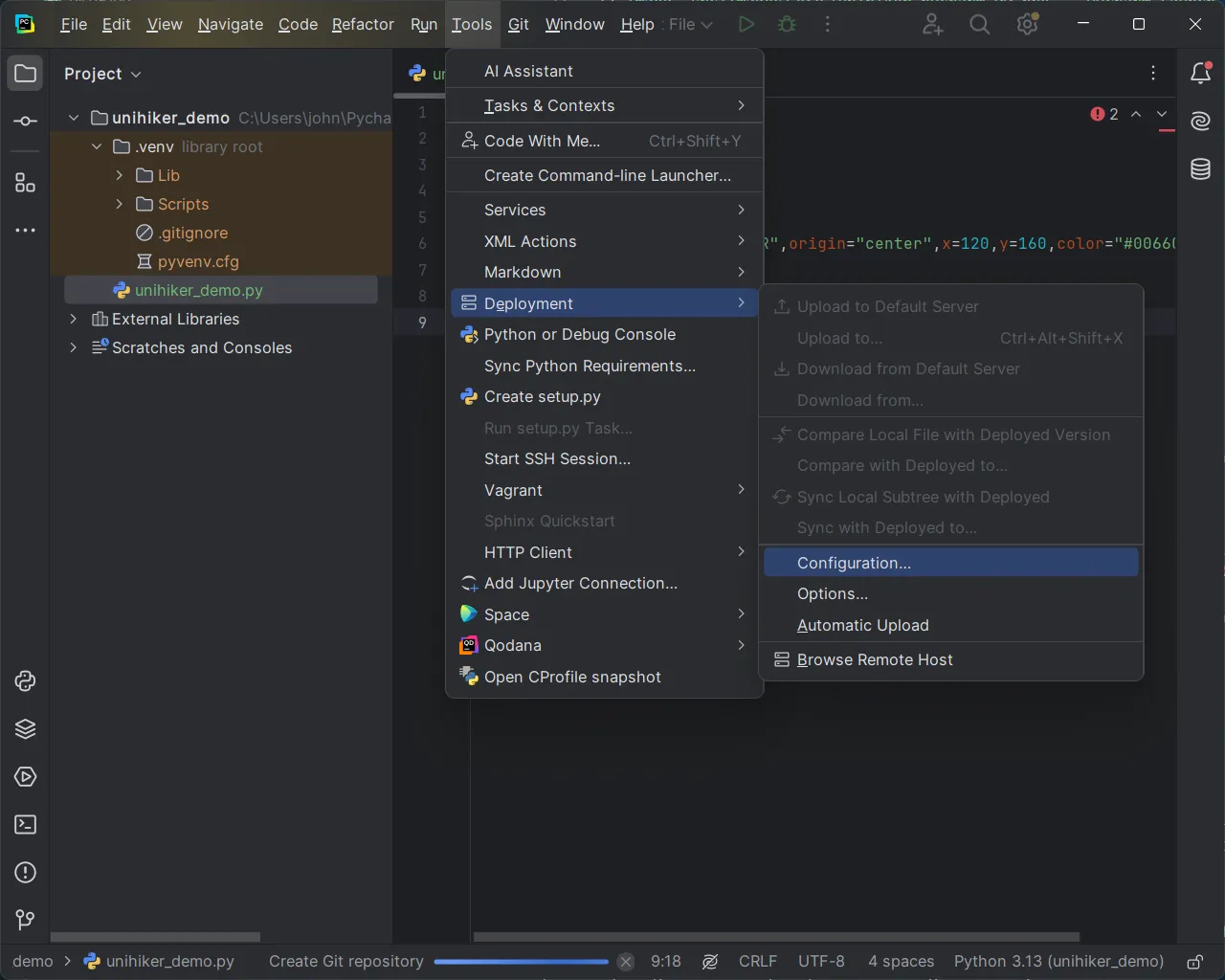Image resolution: width=1225 pixels, height=980 pixels.
Task: Select AI Assistant menu item
Action: coord(605,71)
